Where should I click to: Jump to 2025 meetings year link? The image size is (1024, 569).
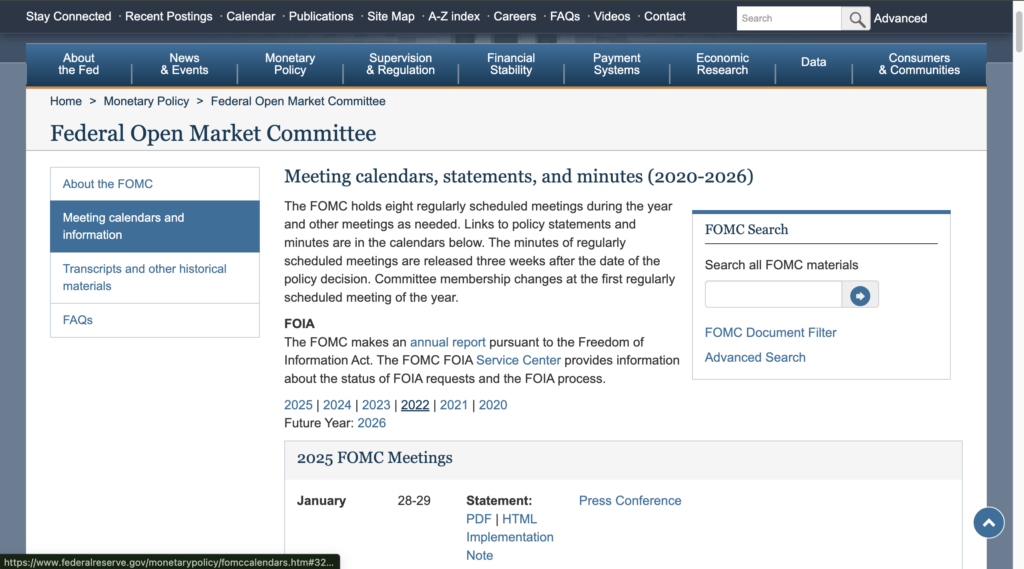tap(298, 405)
